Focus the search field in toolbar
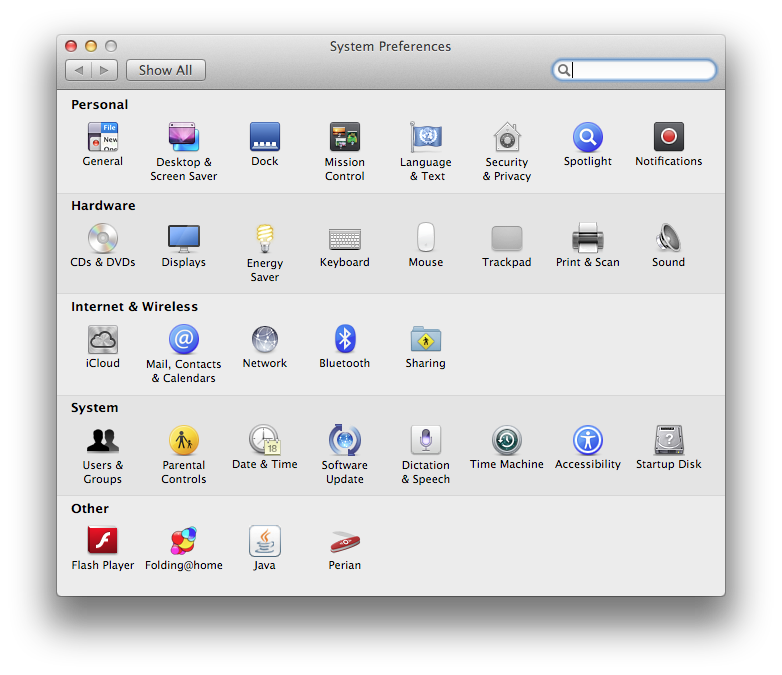Viewport: 782px width, 675px height. coord(634,70)
